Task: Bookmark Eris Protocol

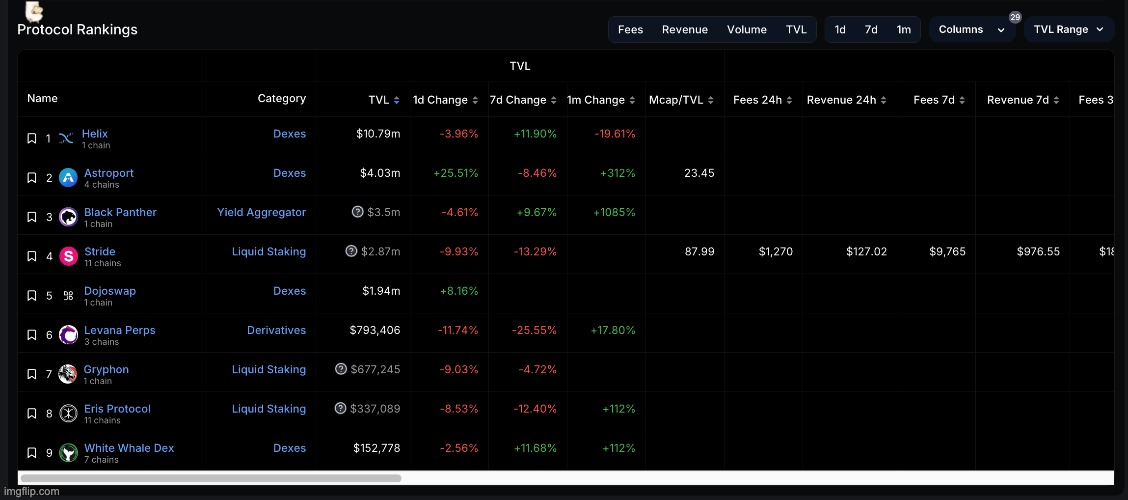Action: click(x=32, y=413)
